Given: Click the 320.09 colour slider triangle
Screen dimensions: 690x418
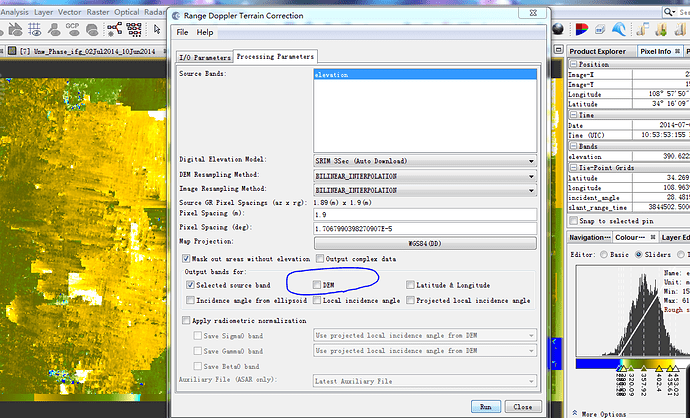Looking at the screenshot, I should [x=631, y=368].
